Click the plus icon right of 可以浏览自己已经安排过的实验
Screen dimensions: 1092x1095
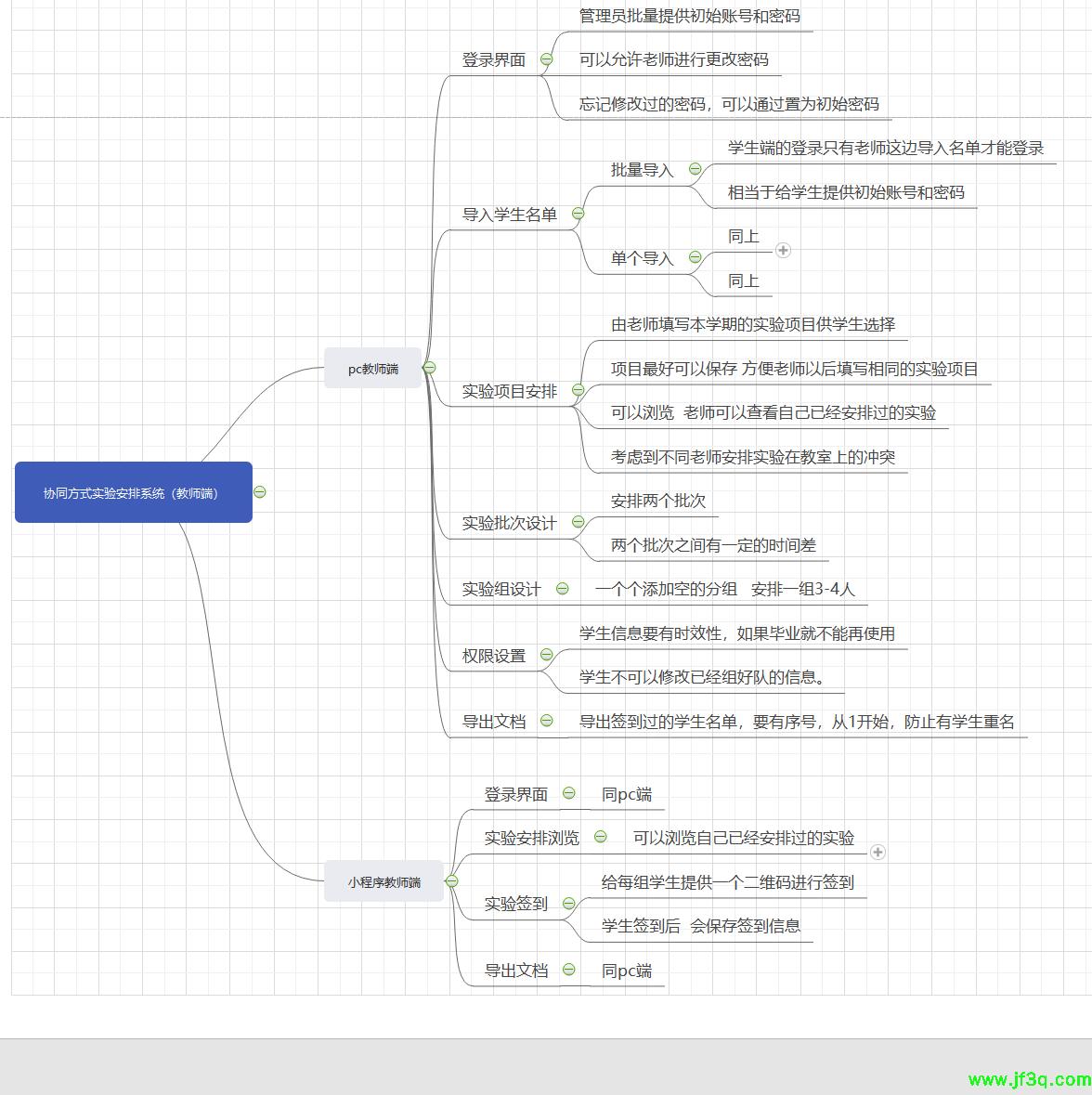point(877,852)
